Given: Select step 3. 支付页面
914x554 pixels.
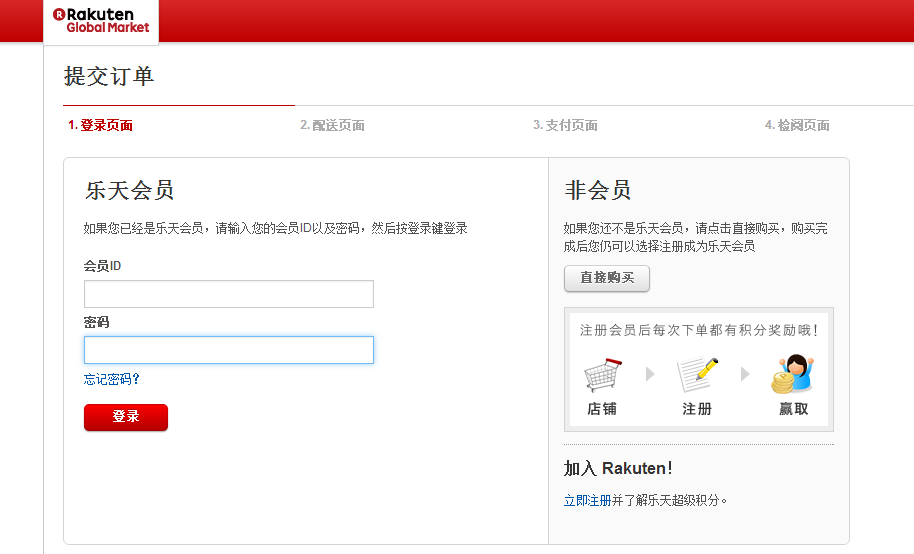Looking at the screenshot, I should click(565, 125).
